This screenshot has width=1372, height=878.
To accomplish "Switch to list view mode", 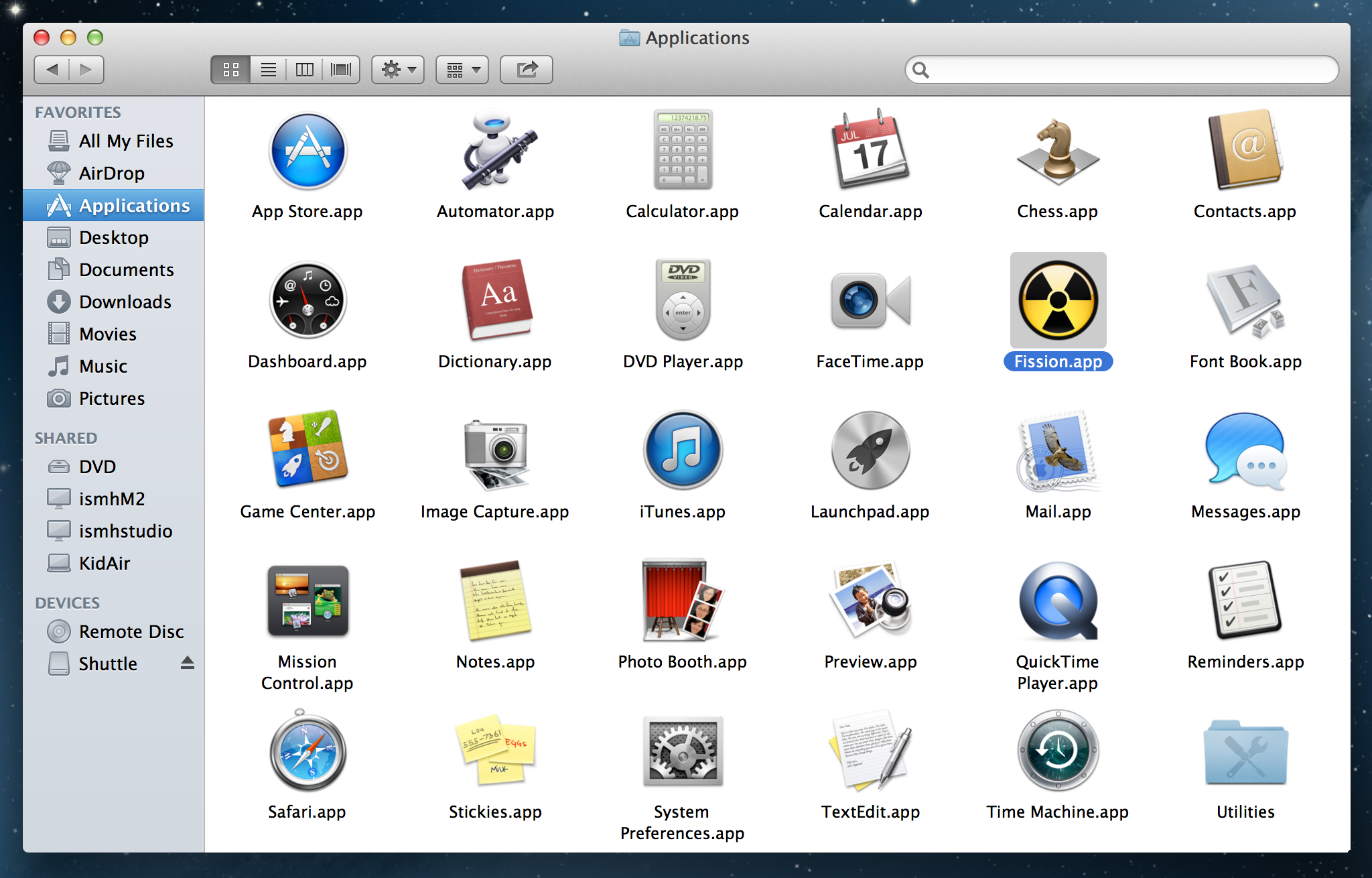I will coord(269,70).
